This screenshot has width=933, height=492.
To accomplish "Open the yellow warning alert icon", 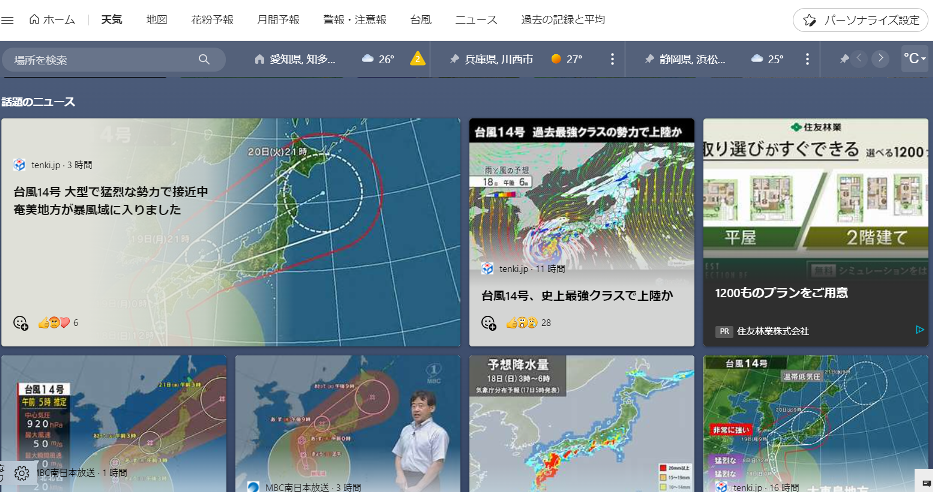I will pyautogui.click(x=418, y=58).
